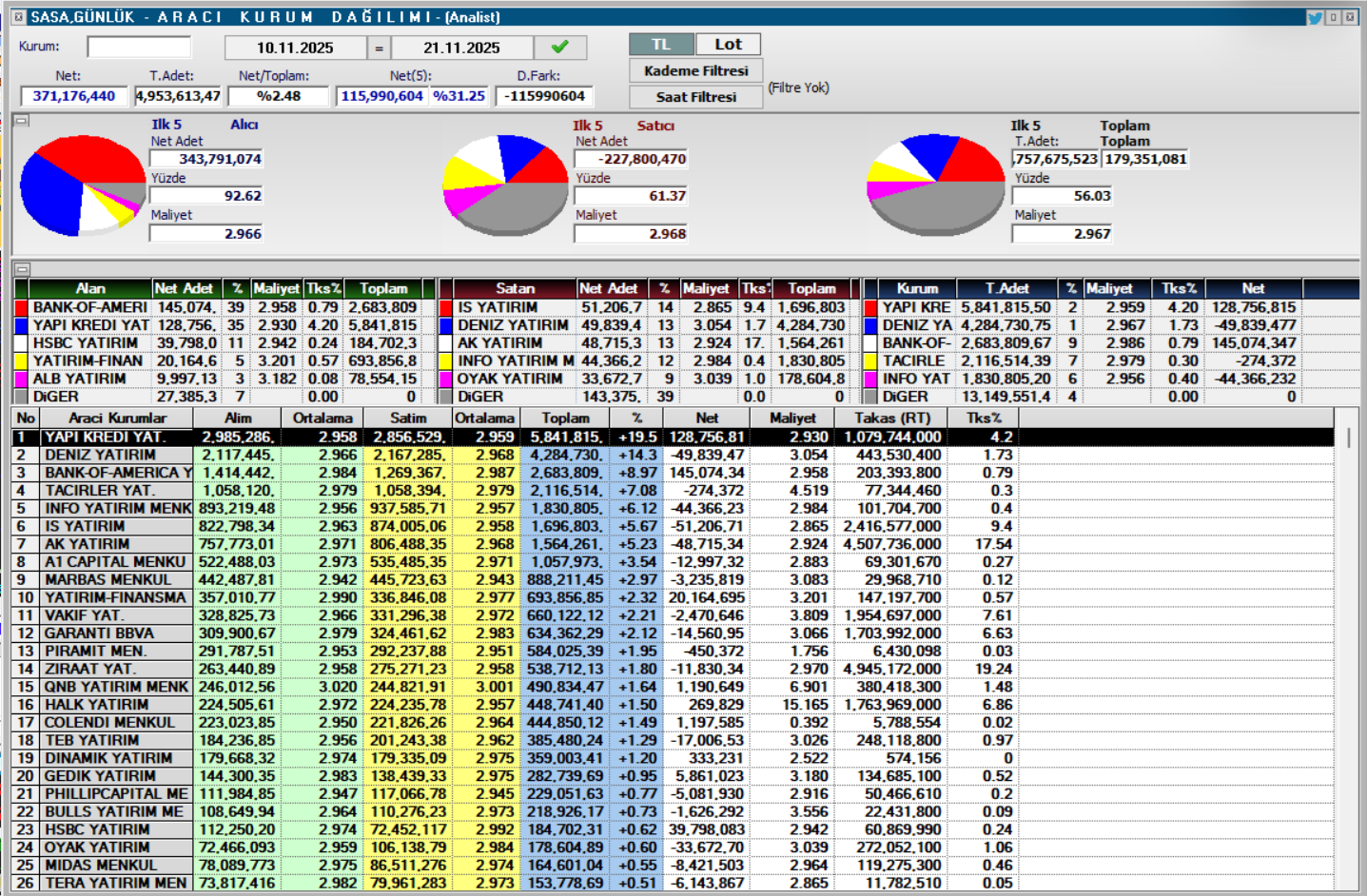The image size is (1367, 896).
Task: Click the window icon left of SASA title
Action: pos(18,17)
